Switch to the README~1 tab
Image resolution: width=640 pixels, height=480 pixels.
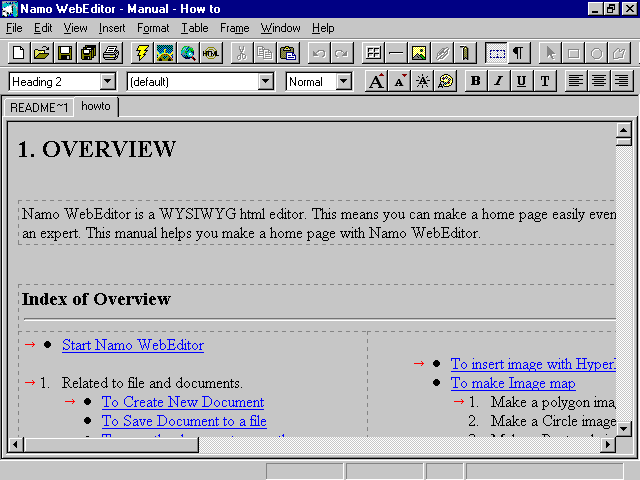pyautogui.click(x=39, y=107)
